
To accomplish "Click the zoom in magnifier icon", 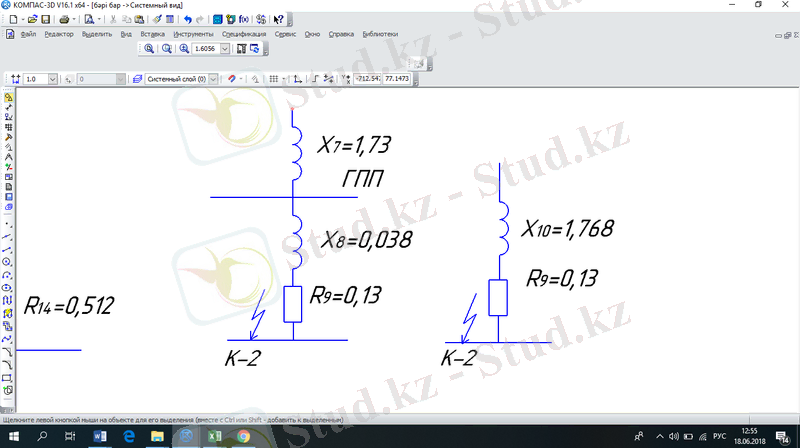I will pos(184,48).
